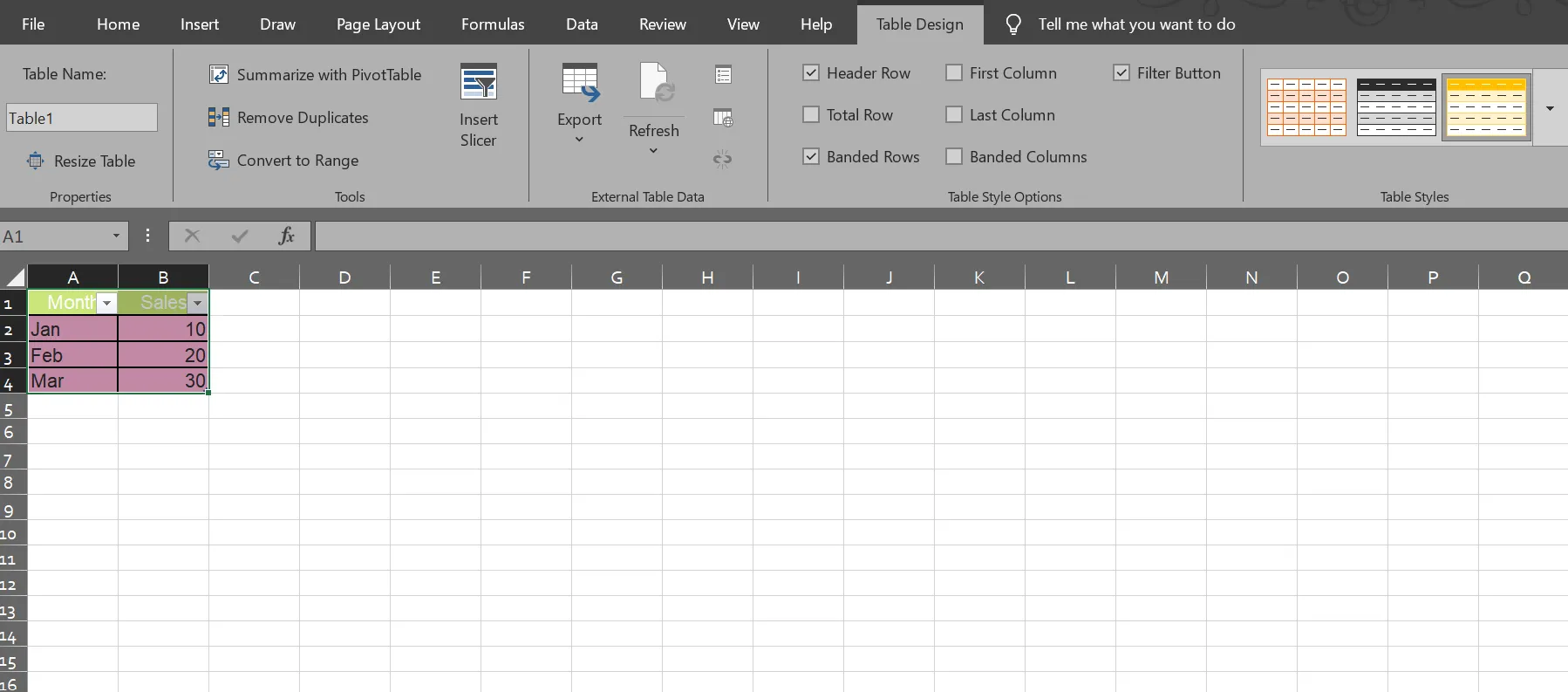1568x692 pixels.
Task: Select column M header
Action: [1161, 277]
